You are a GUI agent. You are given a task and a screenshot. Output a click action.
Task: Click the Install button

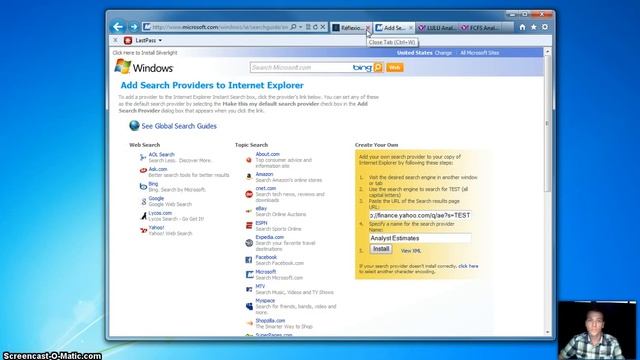pyautogui.click(x=381, y=249)
